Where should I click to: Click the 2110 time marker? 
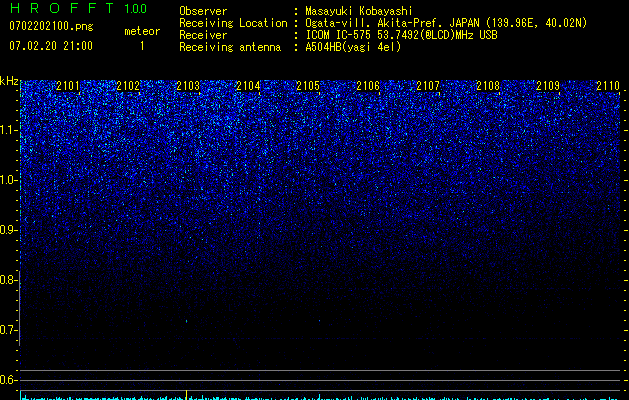[x=608, y=86]
